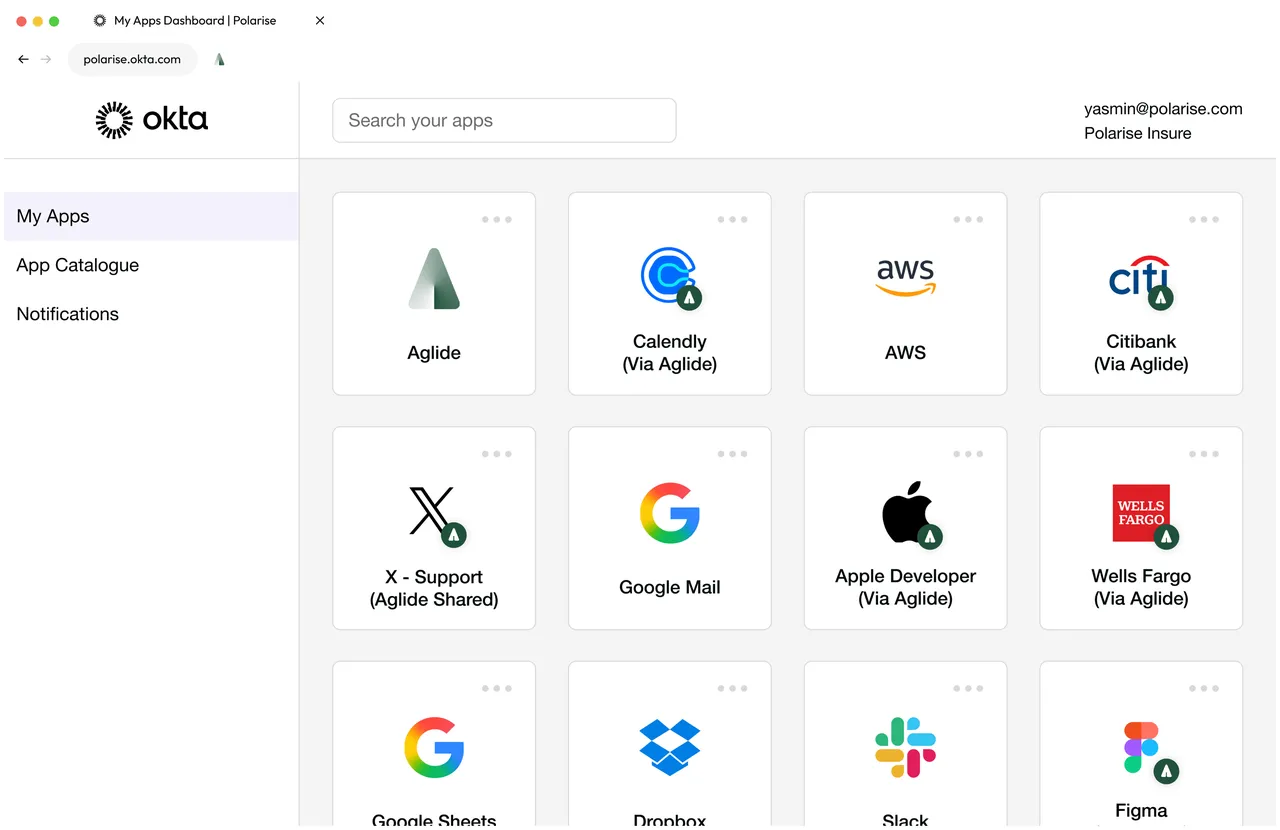Viewport: 1280px width, 830px height.
Task: Click the polarise.okta.com address bar
Action: pyautogui.click(x=132, y=59)
